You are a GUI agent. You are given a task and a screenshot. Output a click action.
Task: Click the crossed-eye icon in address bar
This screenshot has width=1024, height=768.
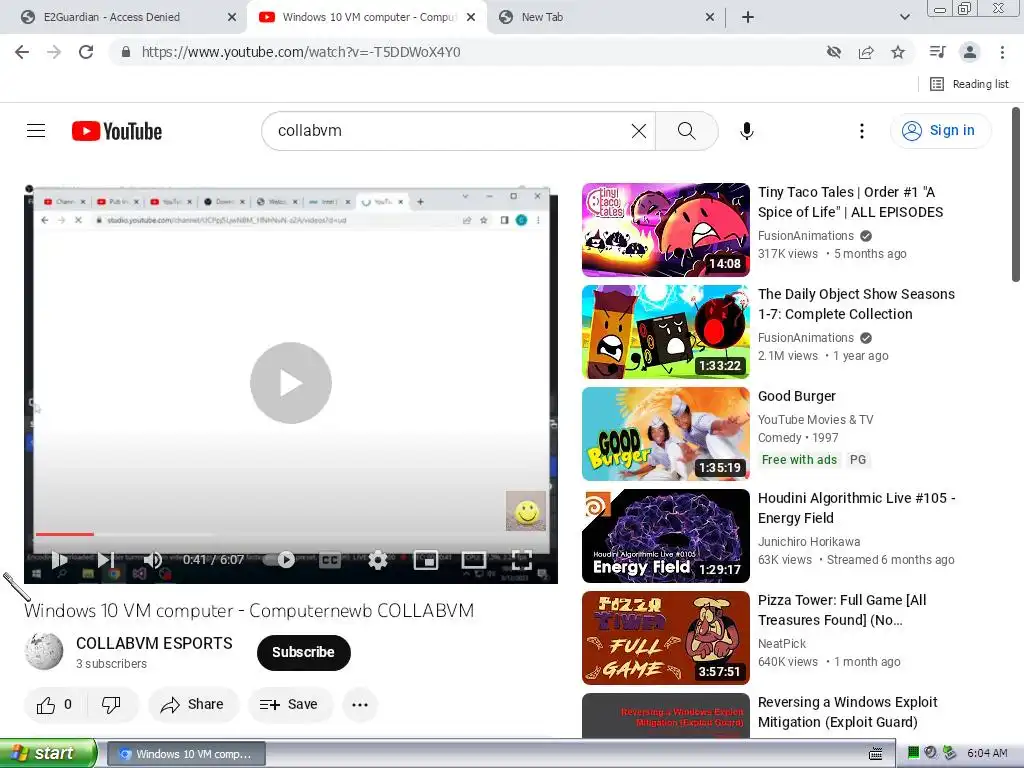pos(833,52)
